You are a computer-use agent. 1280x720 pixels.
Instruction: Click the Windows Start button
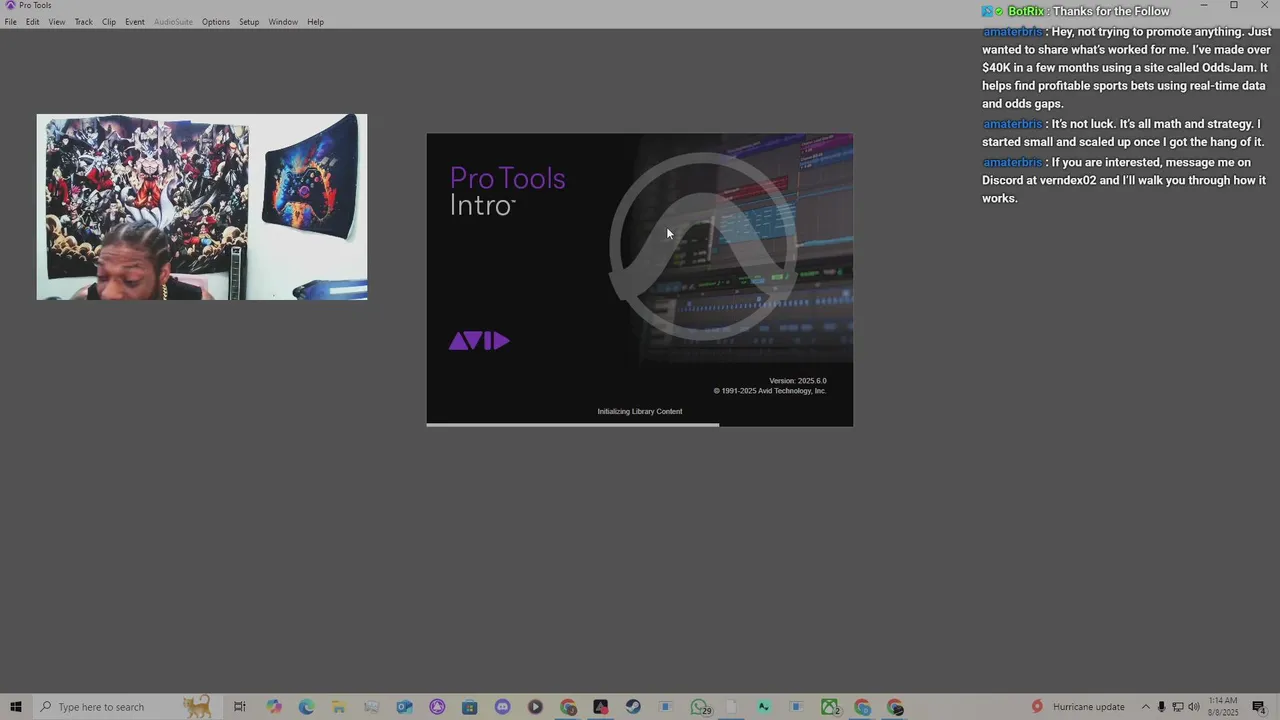click(15, 707)
